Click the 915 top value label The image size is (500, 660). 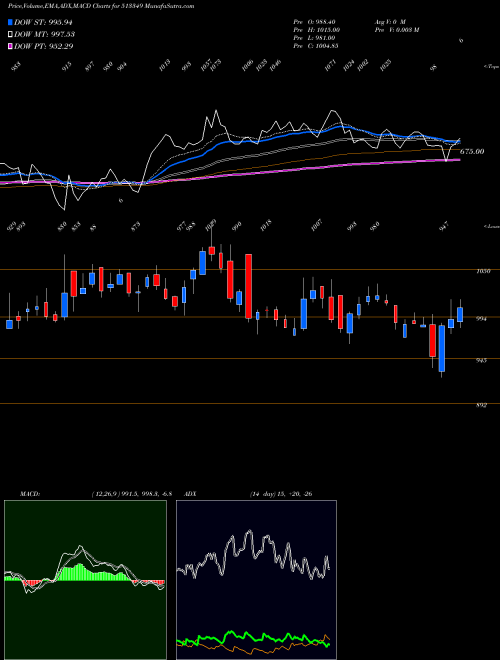click(x=67, y=66)
